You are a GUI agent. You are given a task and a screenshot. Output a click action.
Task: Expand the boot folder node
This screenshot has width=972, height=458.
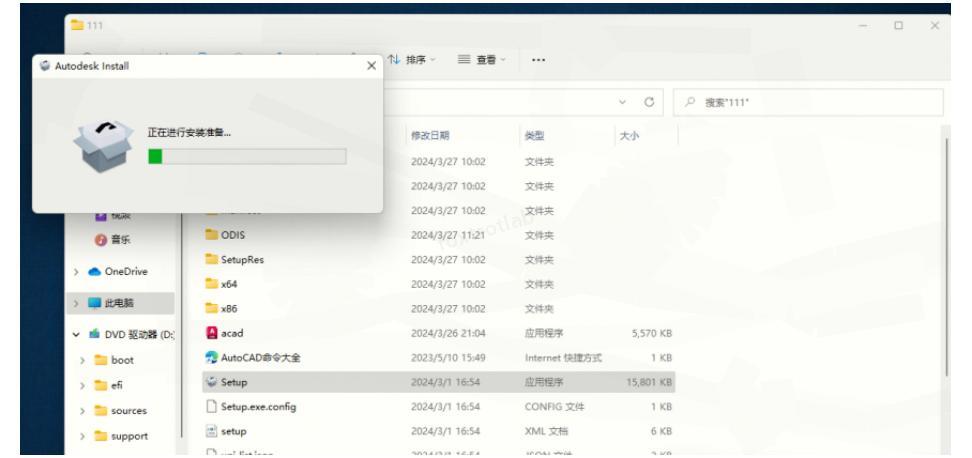(82, 360)
